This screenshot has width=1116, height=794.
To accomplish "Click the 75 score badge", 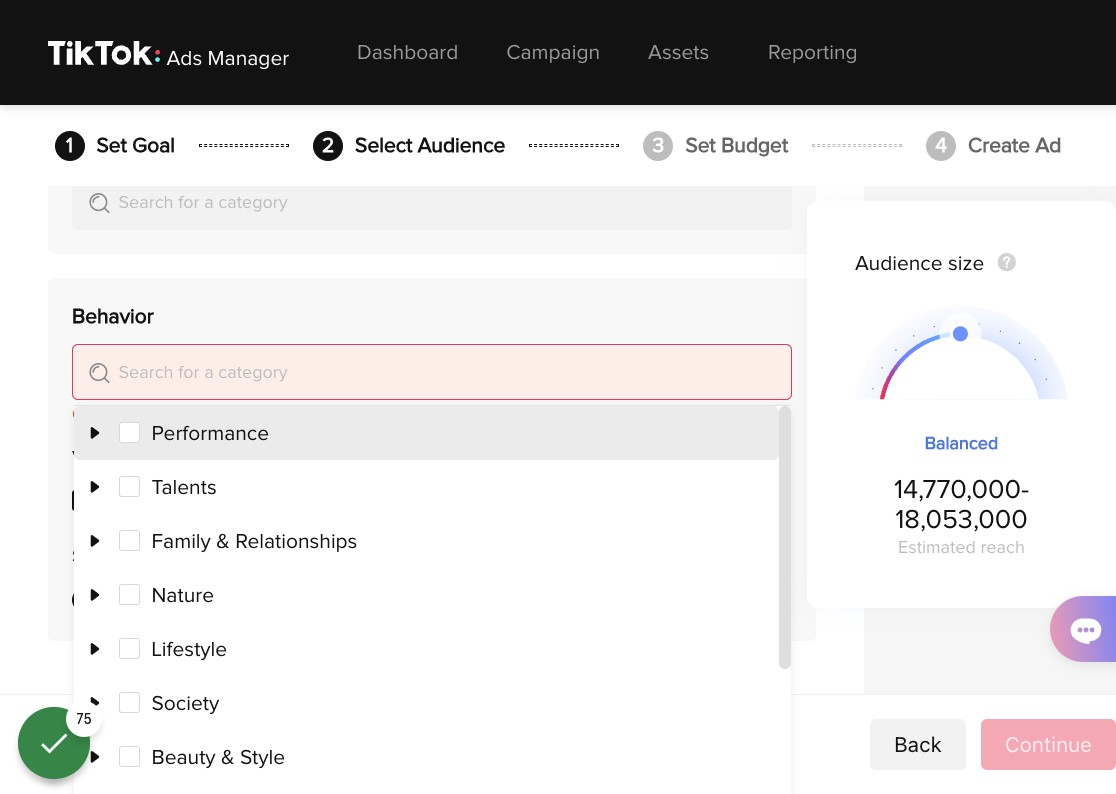I will pos(84,719).
